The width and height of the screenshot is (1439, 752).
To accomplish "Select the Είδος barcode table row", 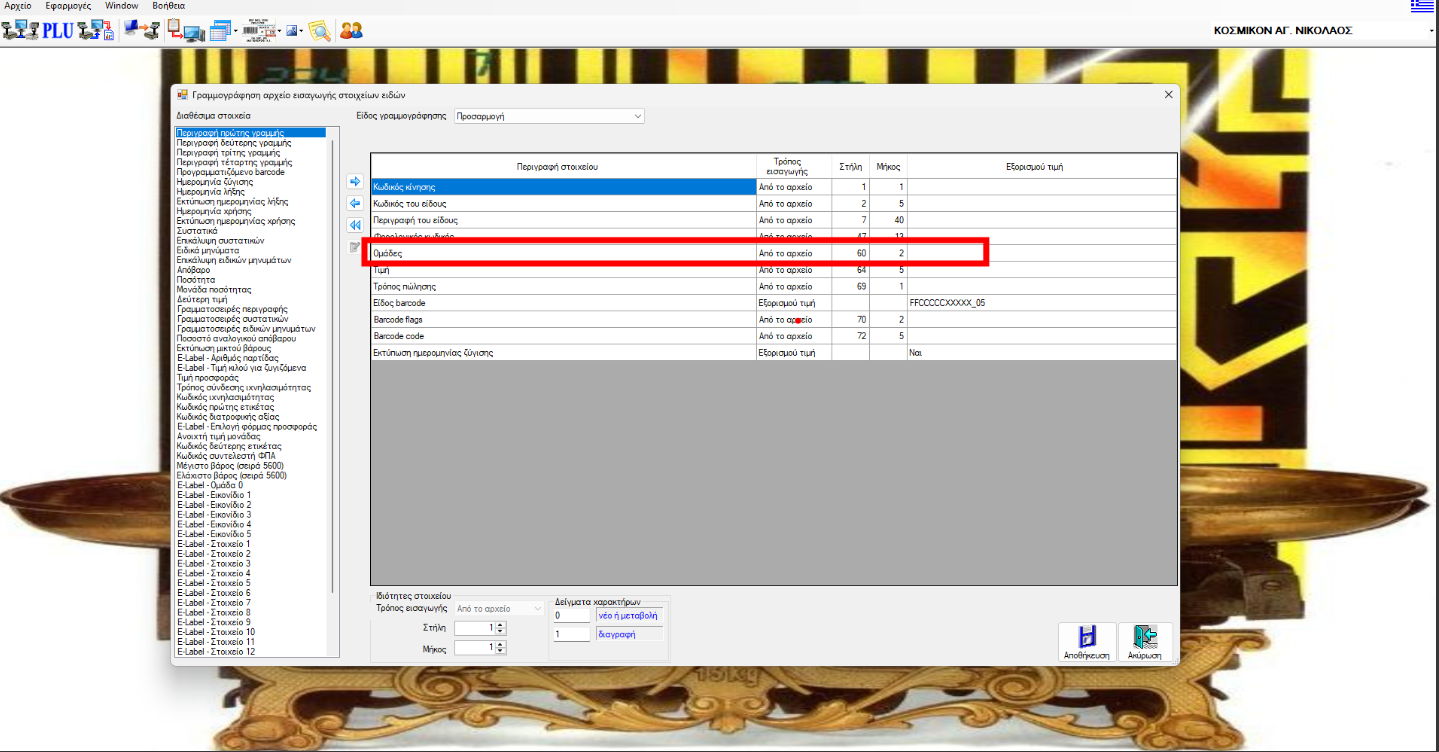I will [560, 302].
